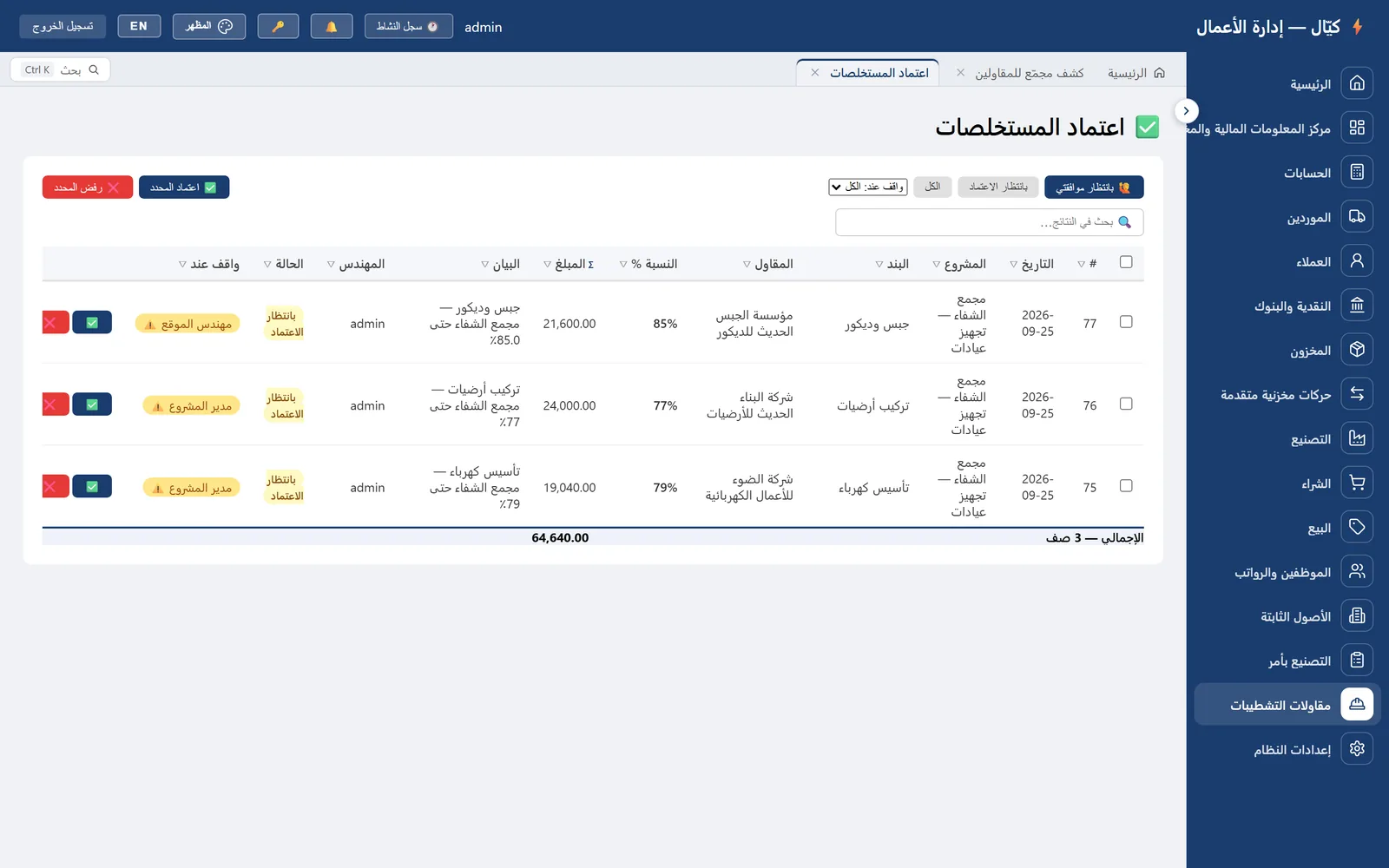Collapse the sidebar with chevron button
This screenshot has width=1389, height=868.
[x=1186, y=111]
